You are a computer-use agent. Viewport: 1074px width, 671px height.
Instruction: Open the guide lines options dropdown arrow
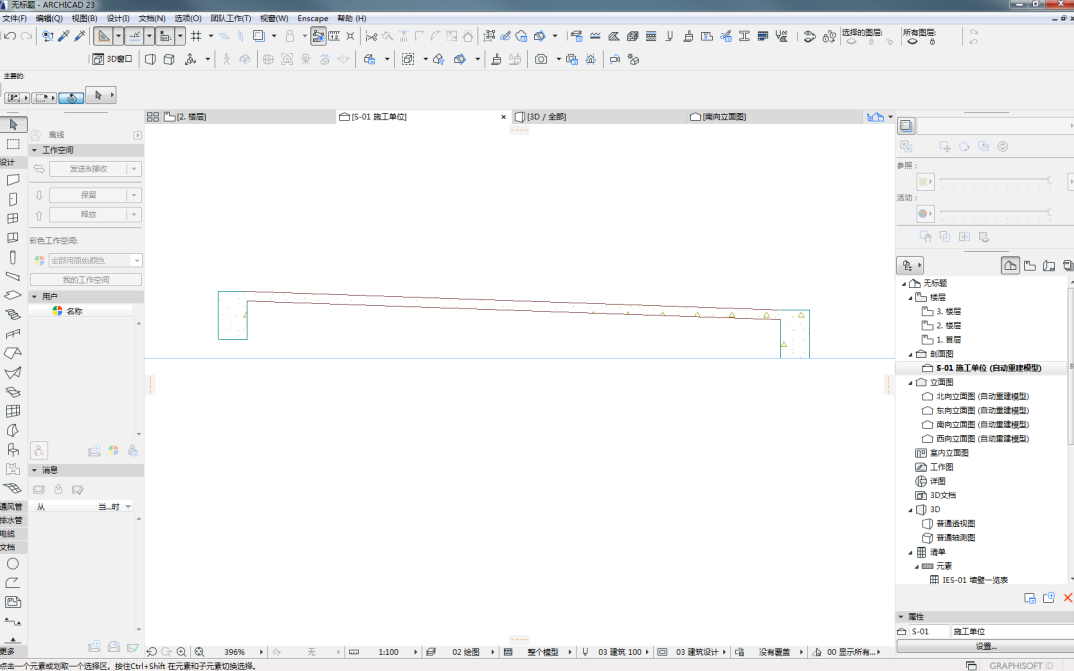tap(118, 36)
